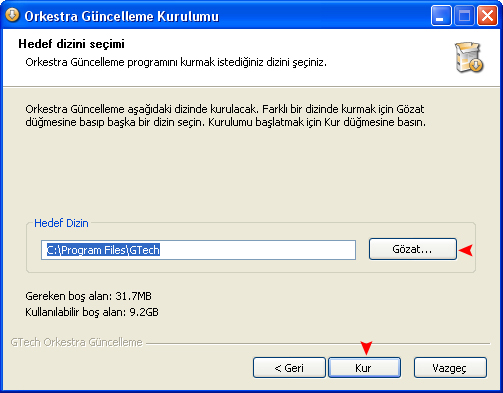Click the instruction paragraph about Gözat and Kur
The height and width of the screenshot is (393, 503).
225,116
